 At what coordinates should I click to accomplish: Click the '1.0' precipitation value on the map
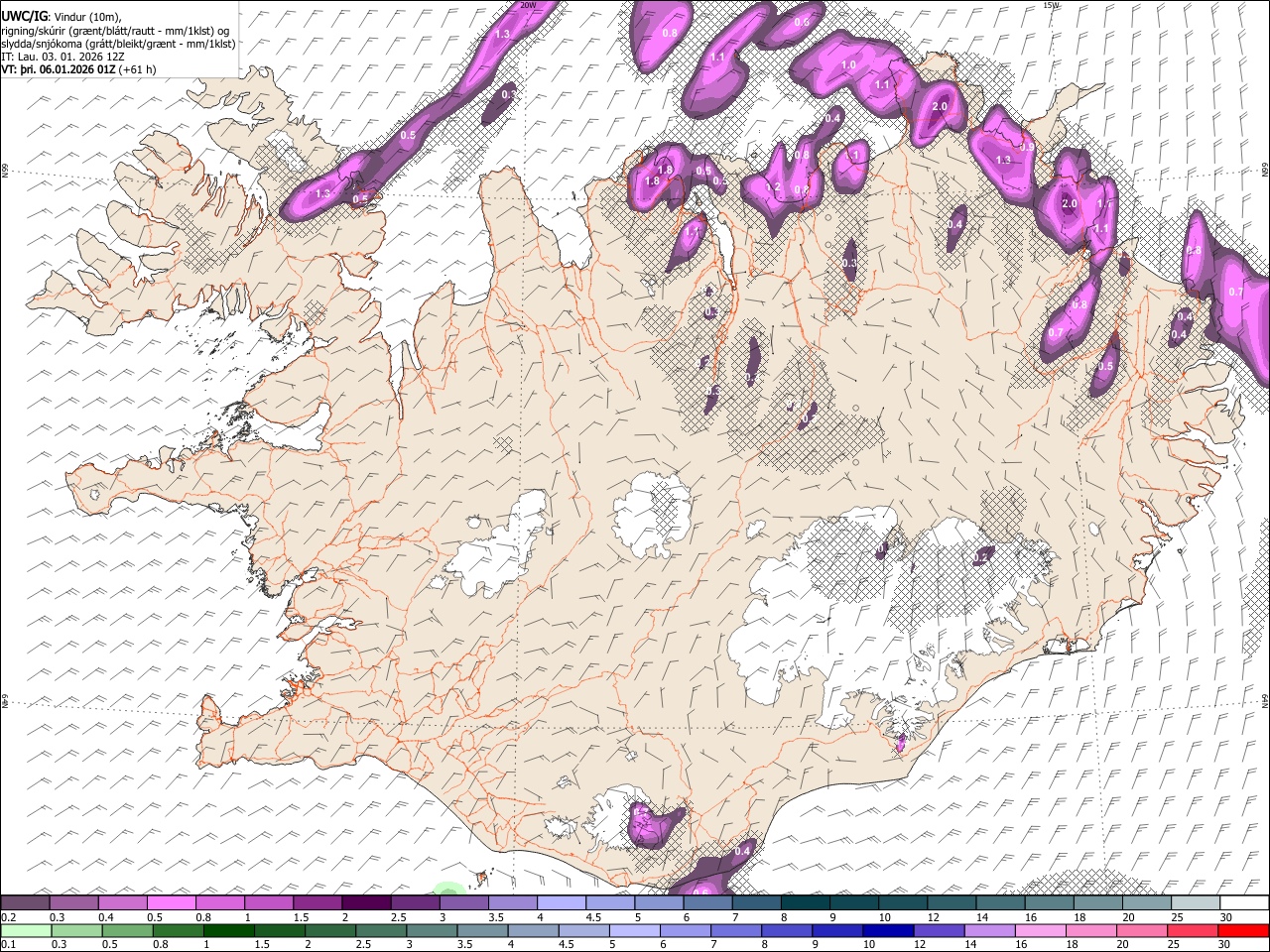(x=848, y=65)
